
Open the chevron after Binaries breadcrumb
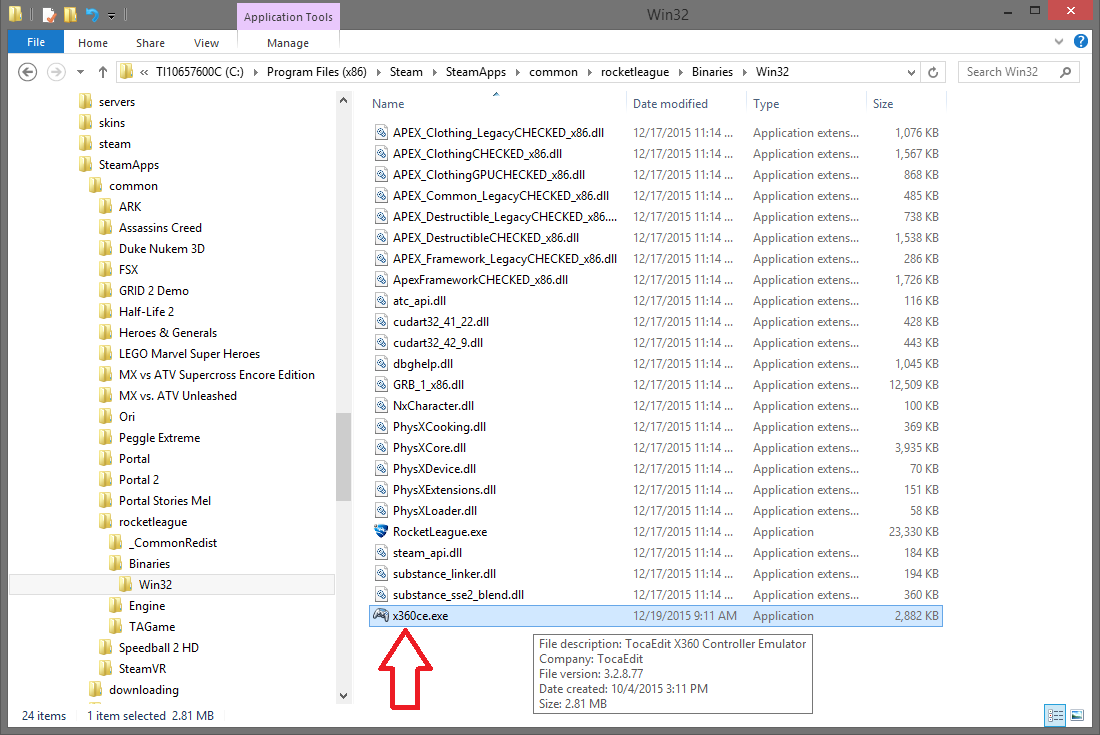tap(744, 72)
